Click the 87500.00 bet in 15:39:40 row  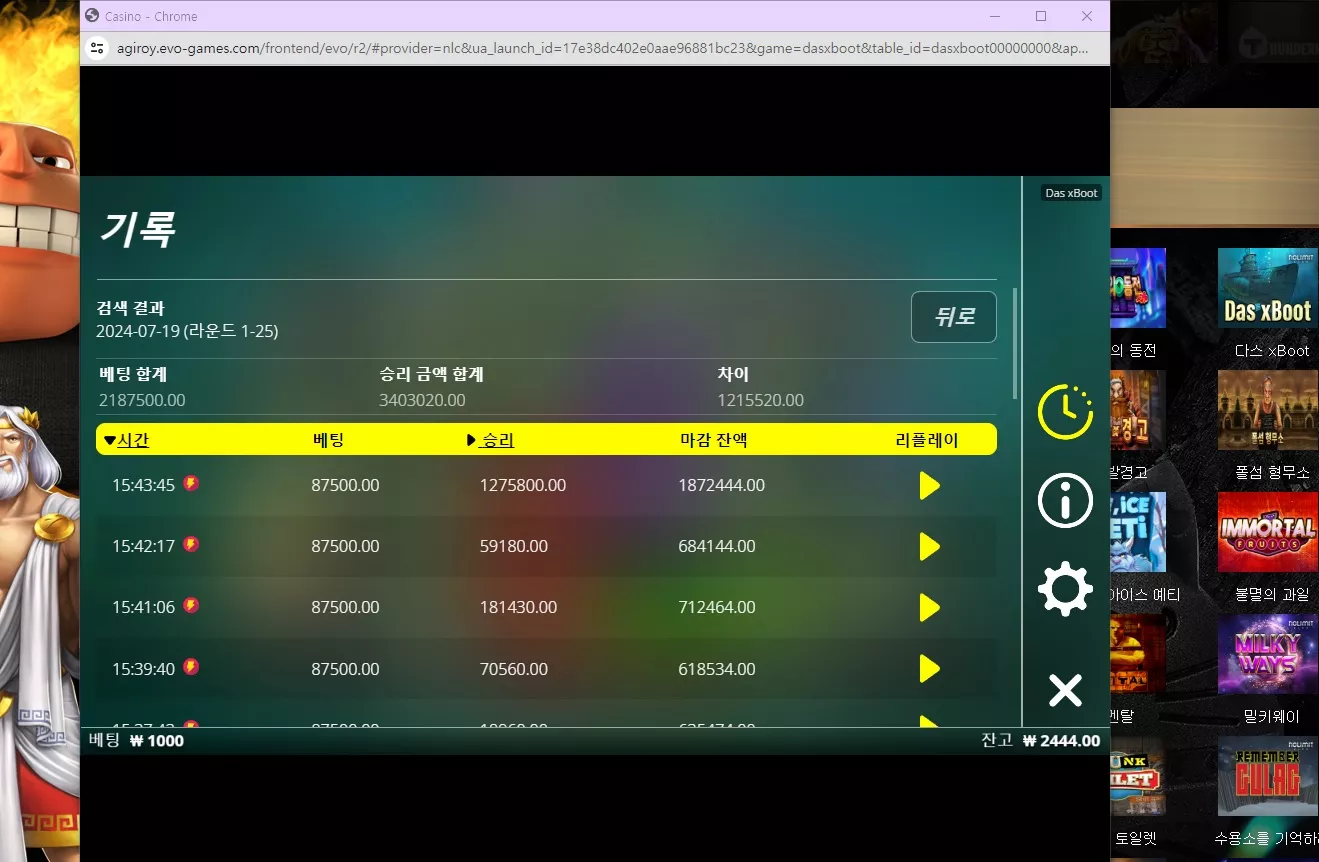pyautogui.click(x=345, y=669)
